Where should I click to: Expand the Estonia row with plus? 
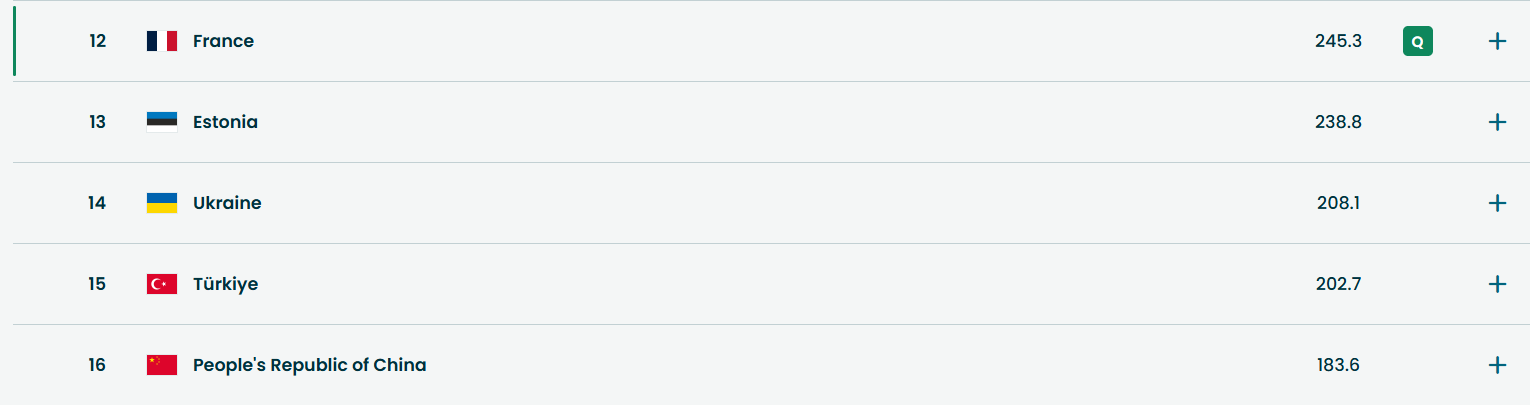(x=1497, y=122)
